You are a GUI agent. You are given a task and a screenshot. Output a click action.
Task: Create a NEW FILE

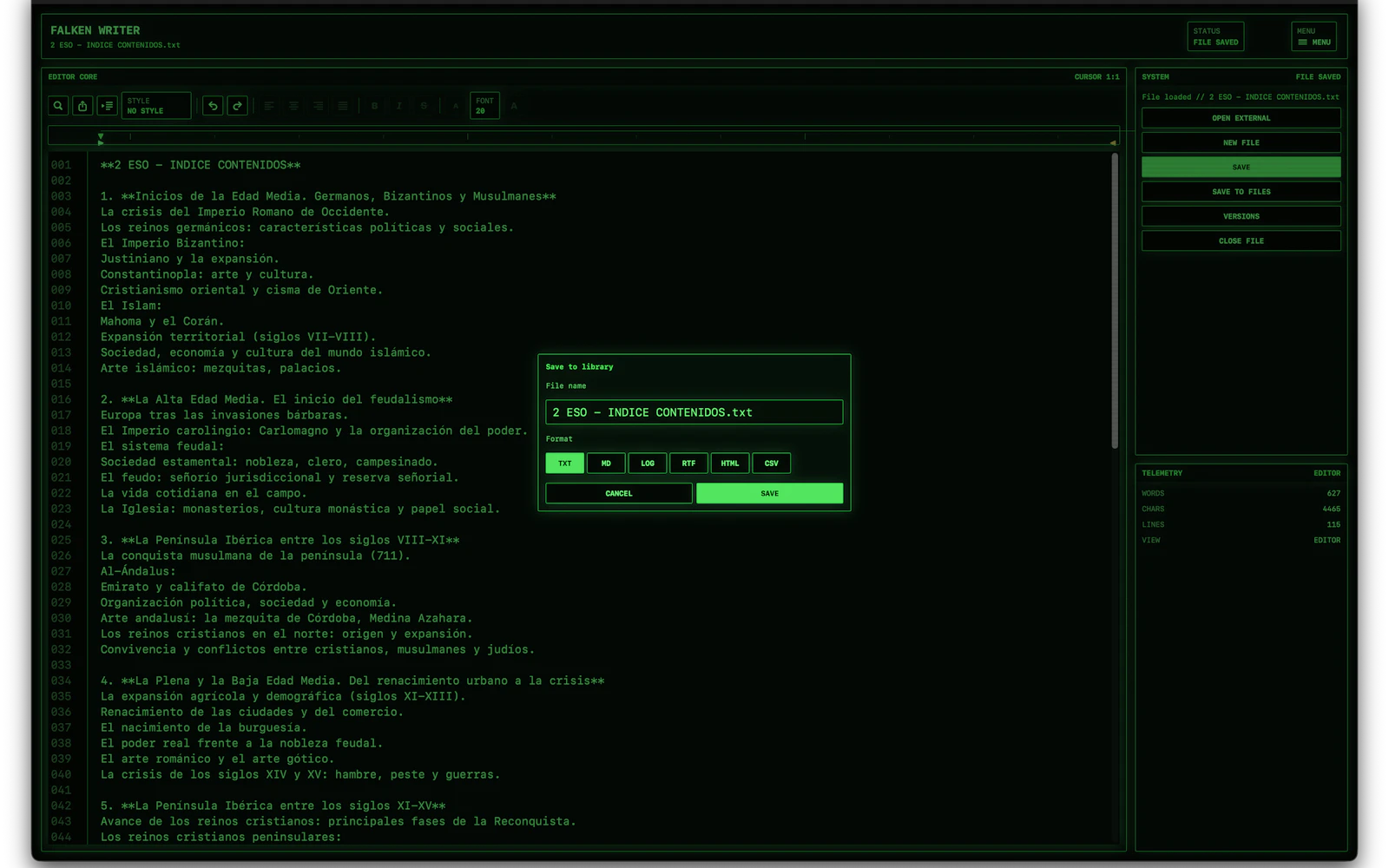coord(1241,142)
